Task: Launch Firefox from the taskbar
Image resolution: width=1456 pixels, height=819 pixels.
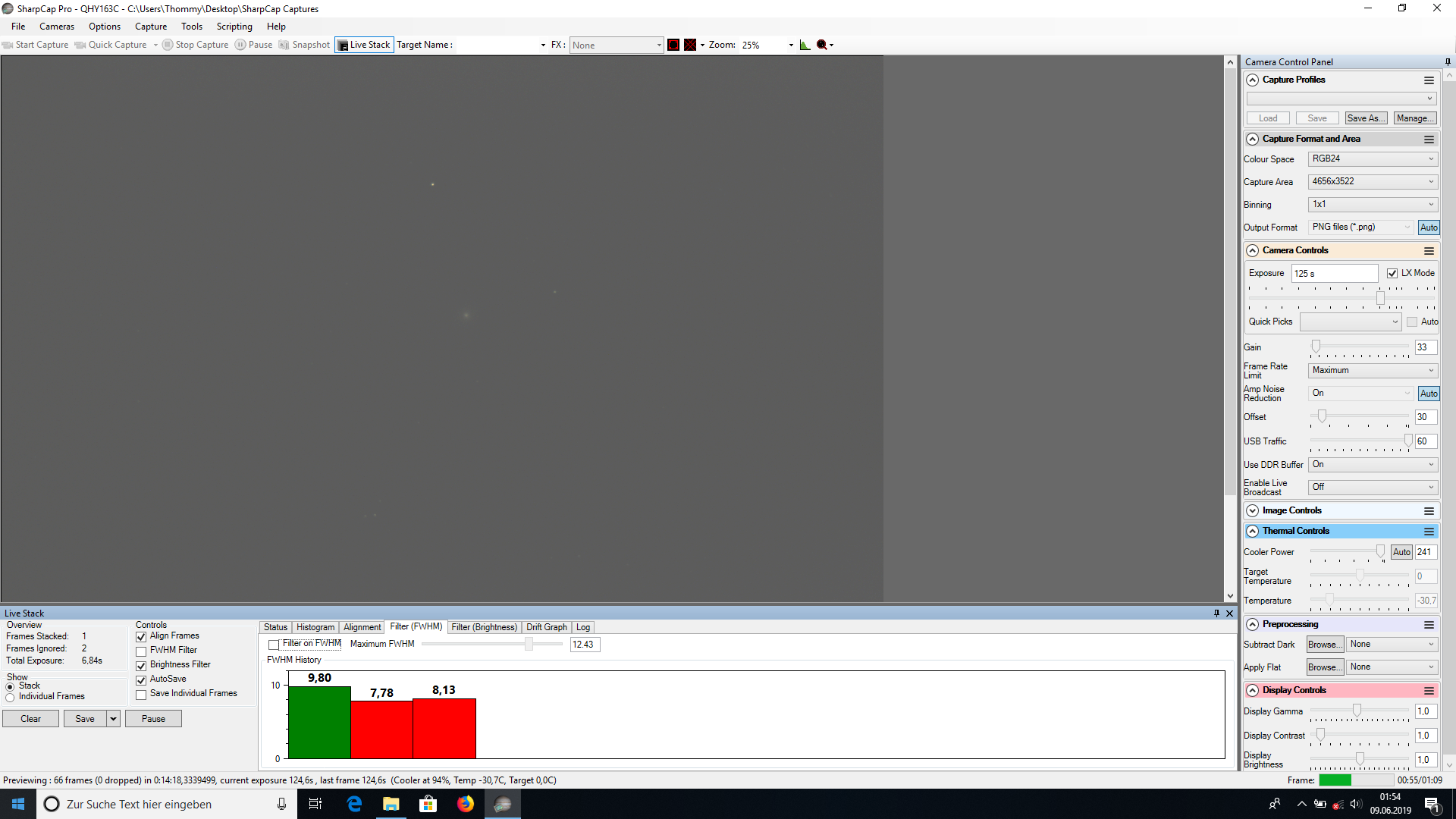Action: 466,804
